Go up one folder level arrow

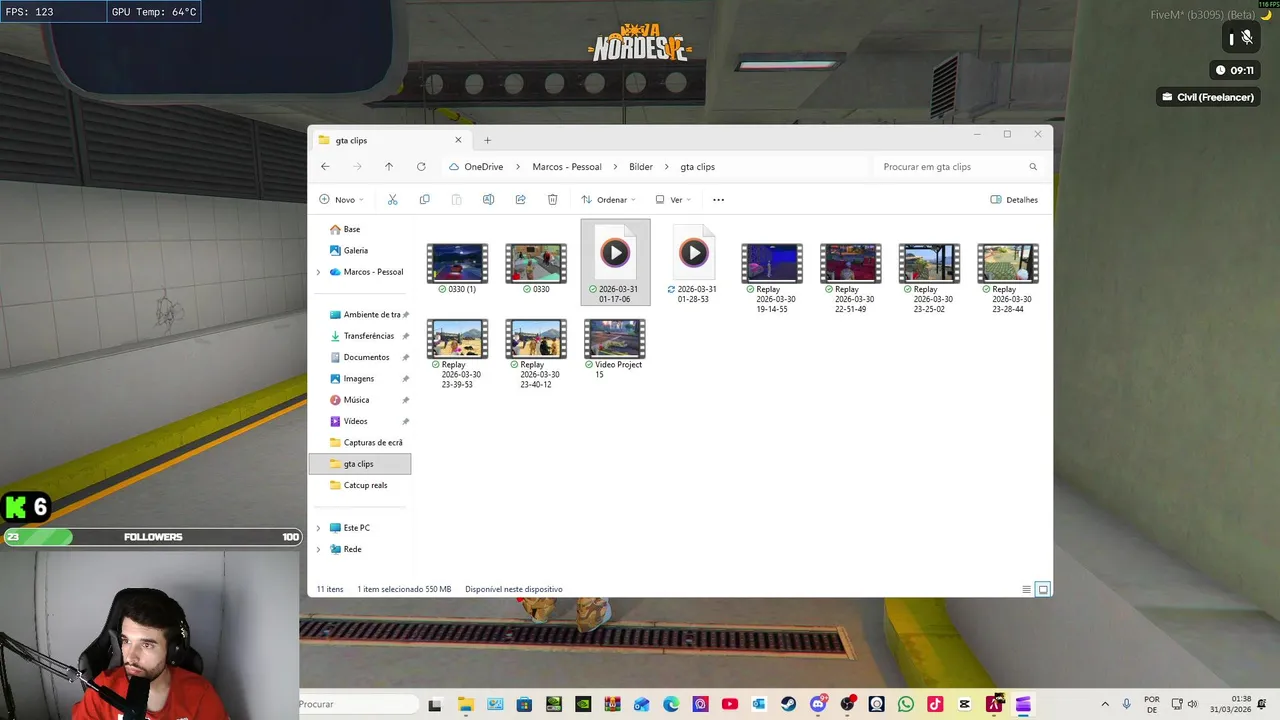coord(389,167)
